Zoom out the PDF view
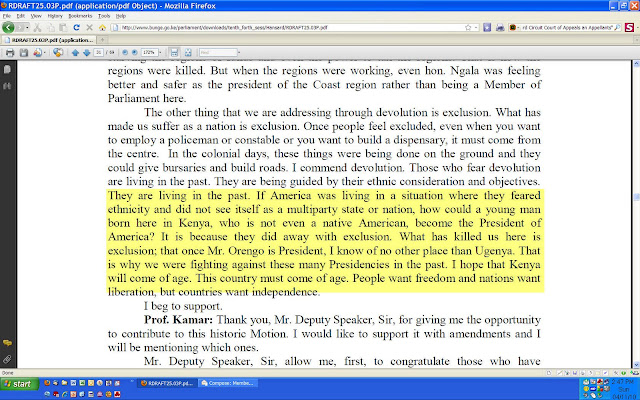 coord(125,53)
